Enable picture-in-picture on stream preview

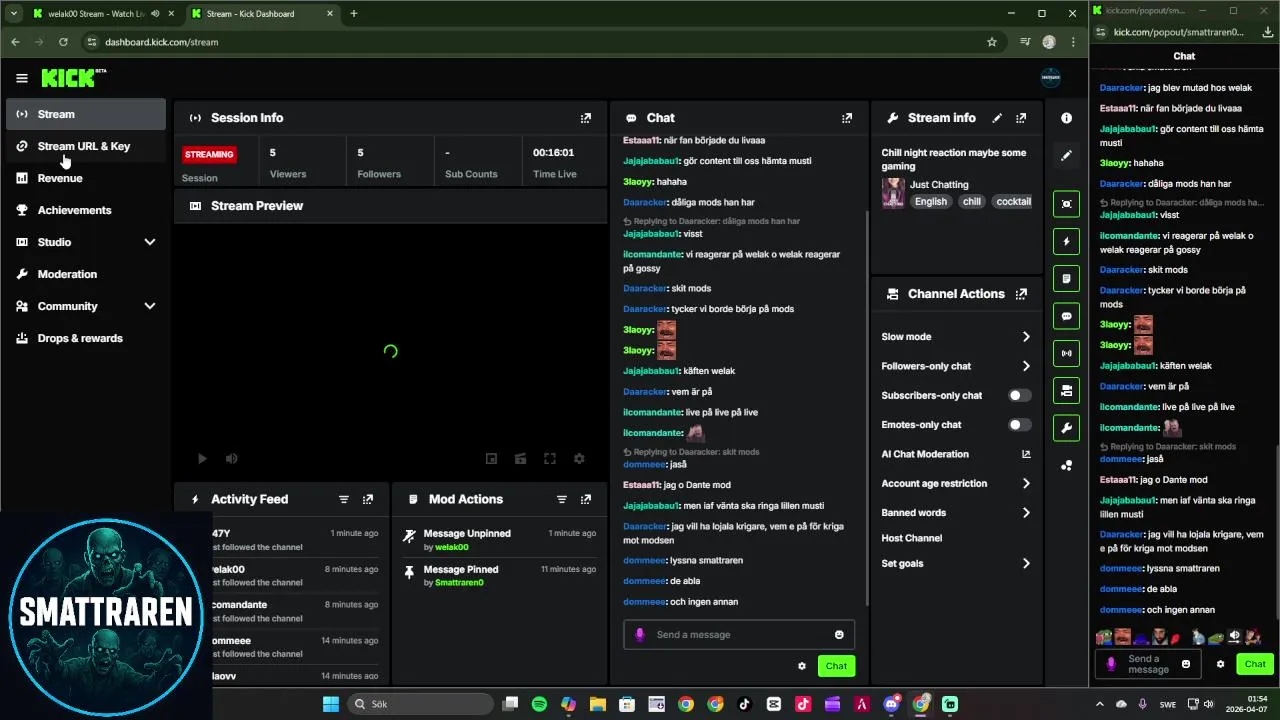(491, 459)
